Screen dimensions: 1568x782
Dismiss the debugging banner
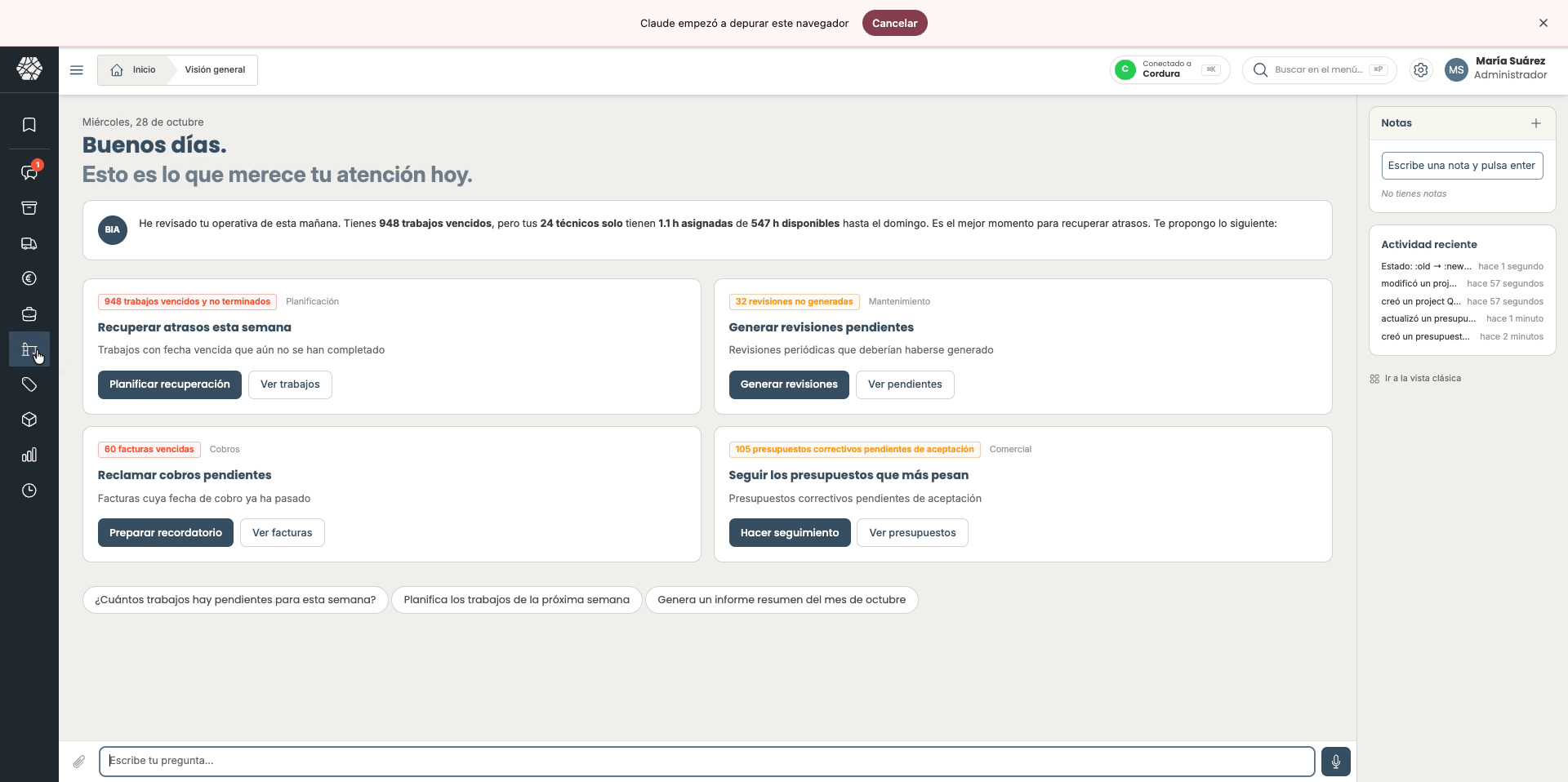(x=1543, y=23)
